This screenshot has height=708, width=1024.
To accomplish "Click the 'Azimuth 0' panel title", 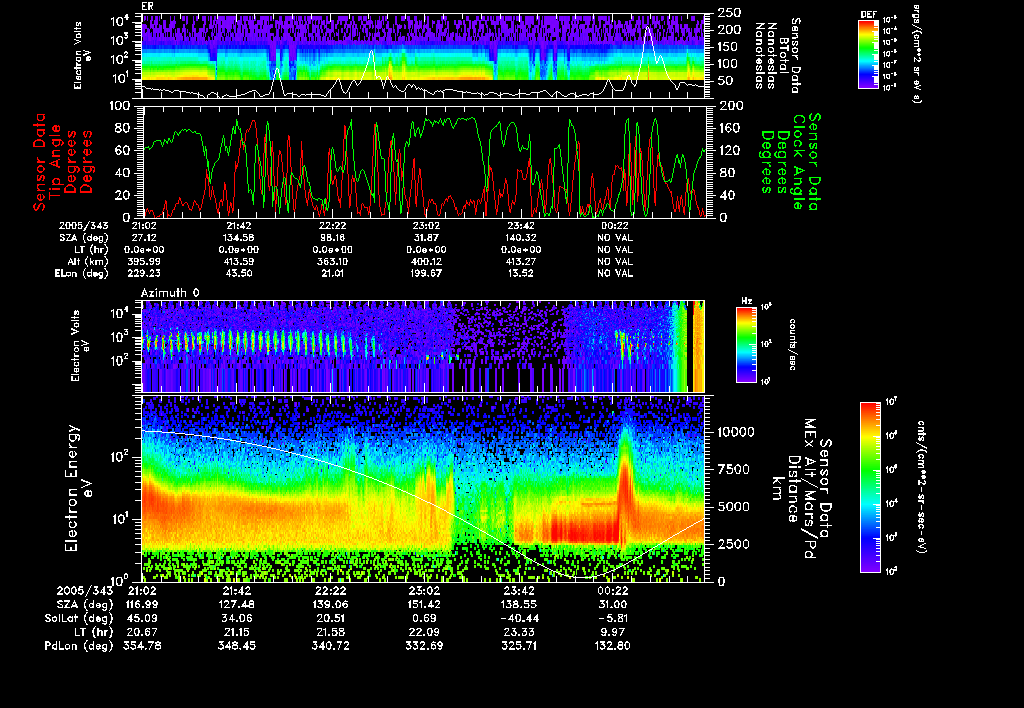I will [170, 293].
